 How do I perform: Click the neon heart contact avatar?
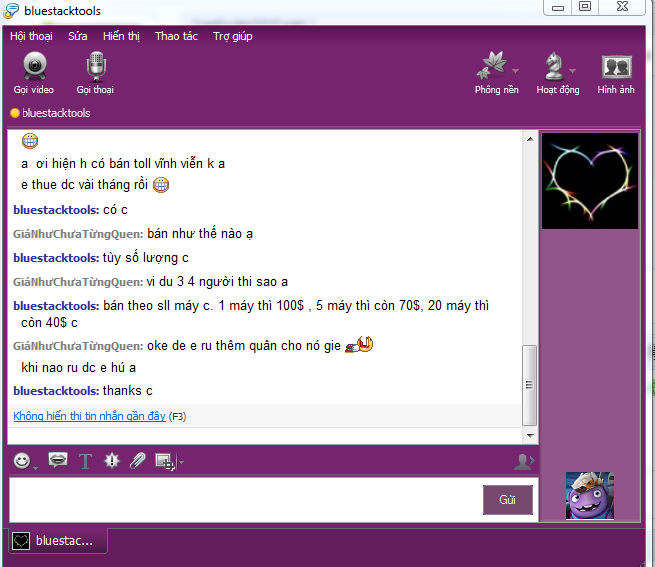click(590, 181)
